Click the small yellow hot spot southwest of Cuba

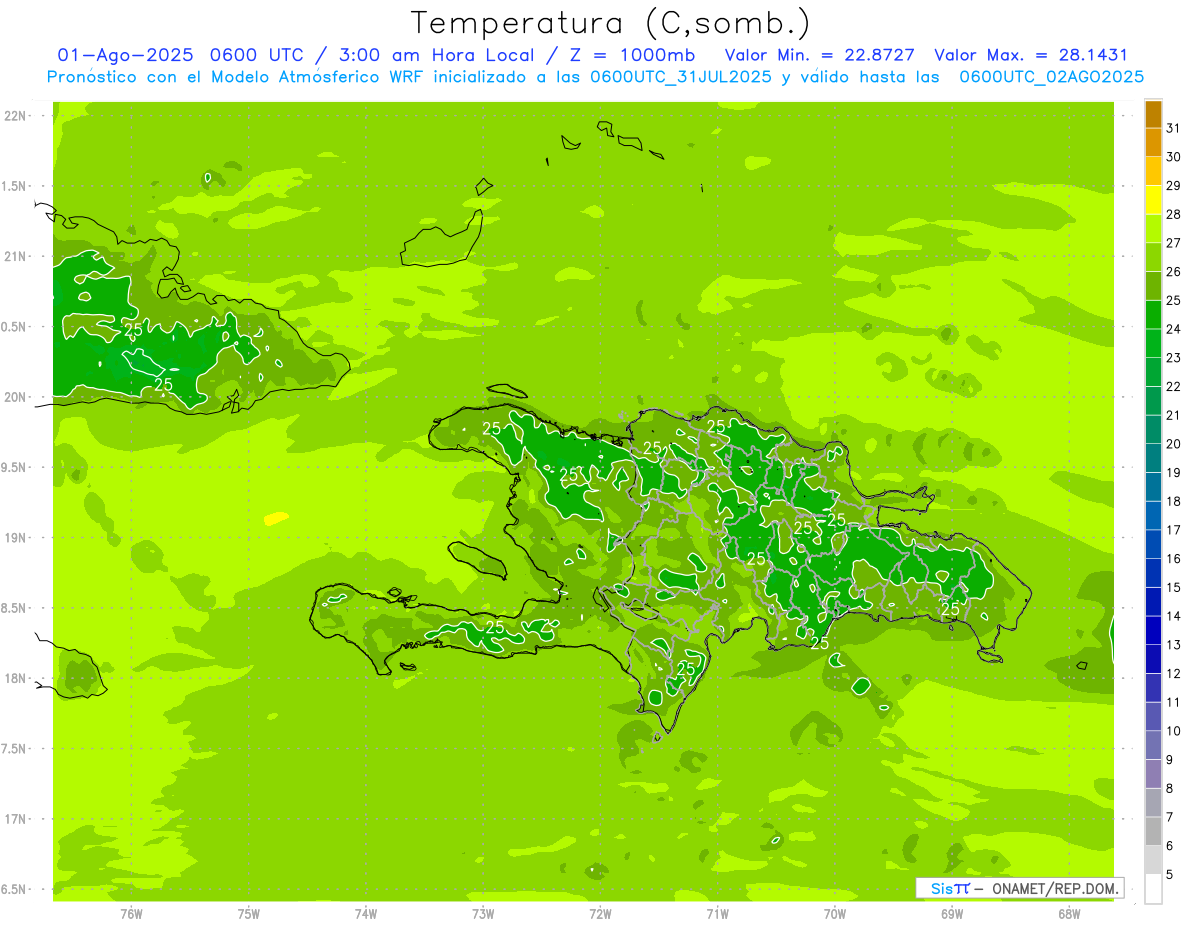[x=276, y=518]
